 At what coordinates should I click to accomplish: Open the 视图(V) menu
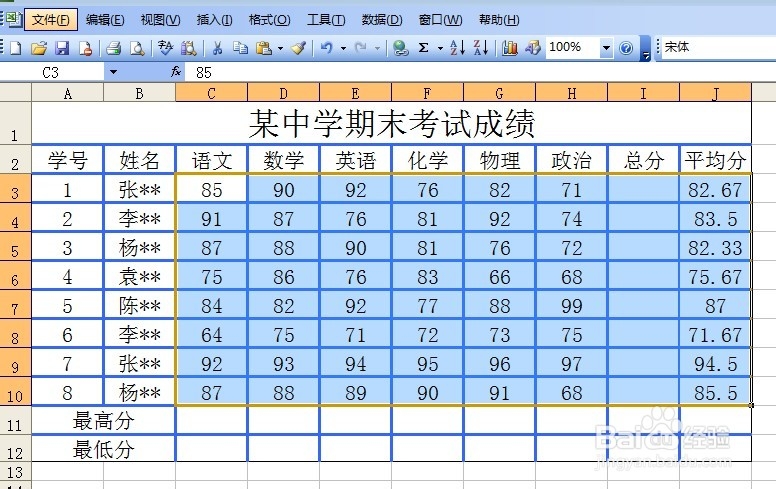160,20
